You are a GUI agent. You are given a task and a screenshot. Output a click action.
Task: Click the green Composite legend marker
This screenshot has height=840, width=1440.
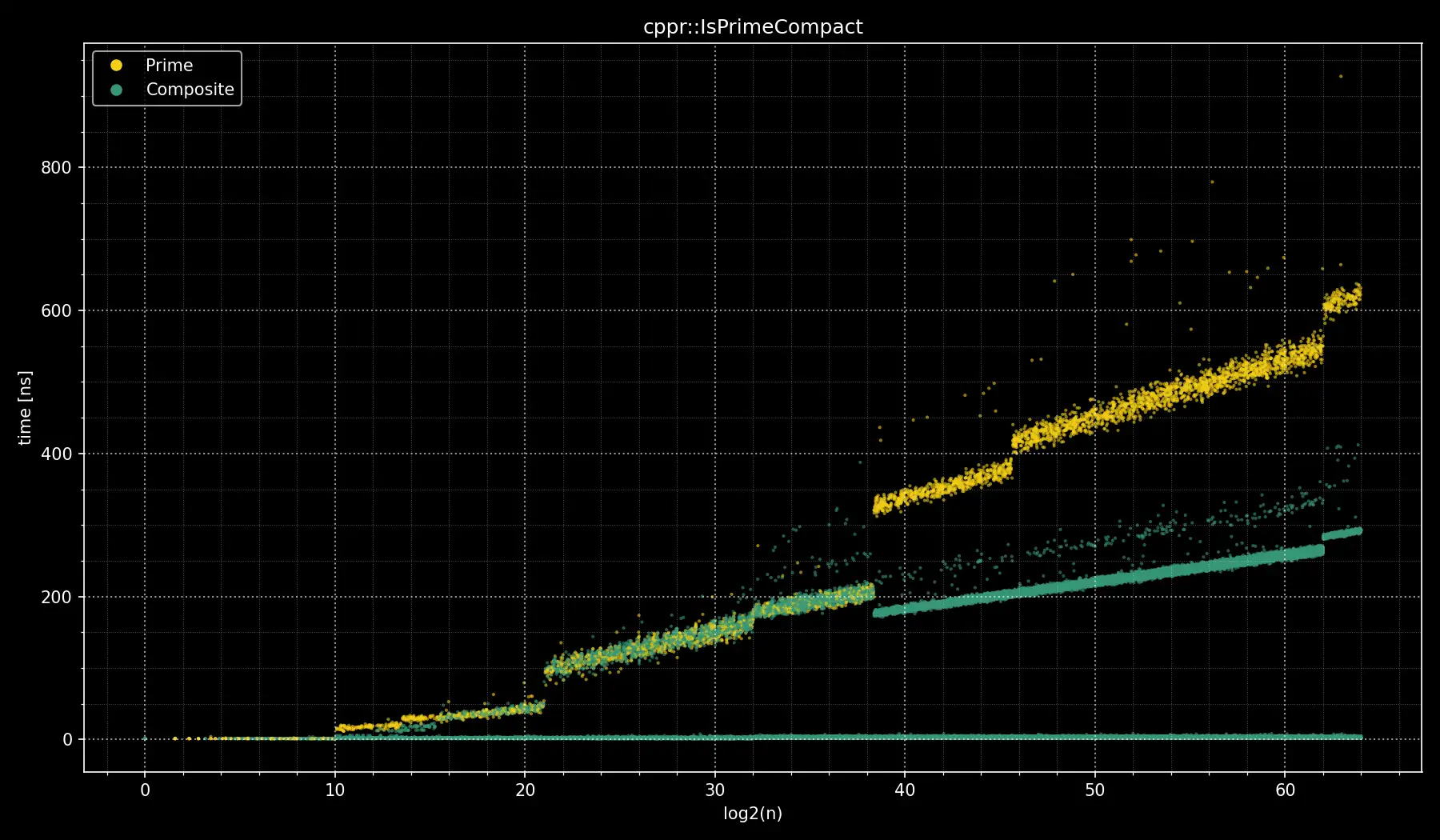tap(117, 90)
